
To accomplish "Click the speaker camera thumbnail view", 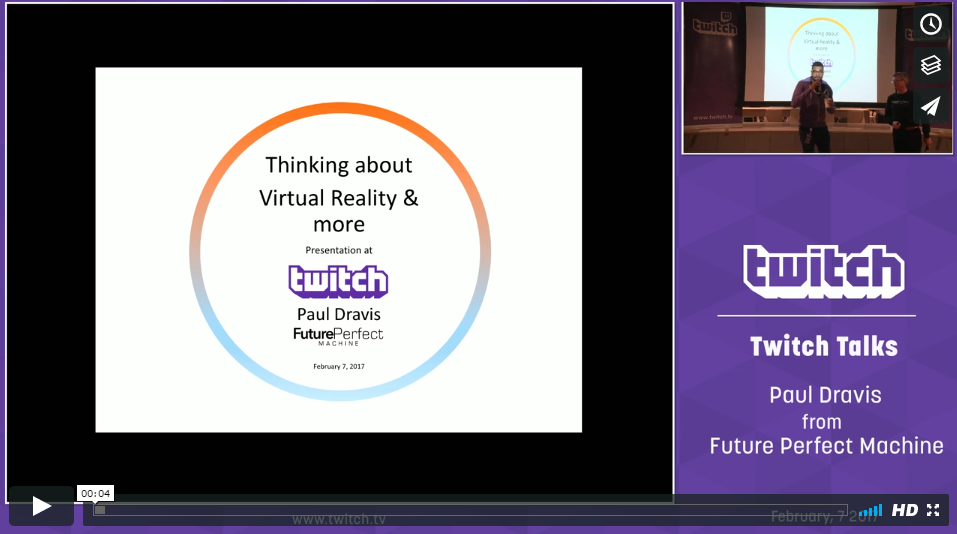I will [817, 78].
